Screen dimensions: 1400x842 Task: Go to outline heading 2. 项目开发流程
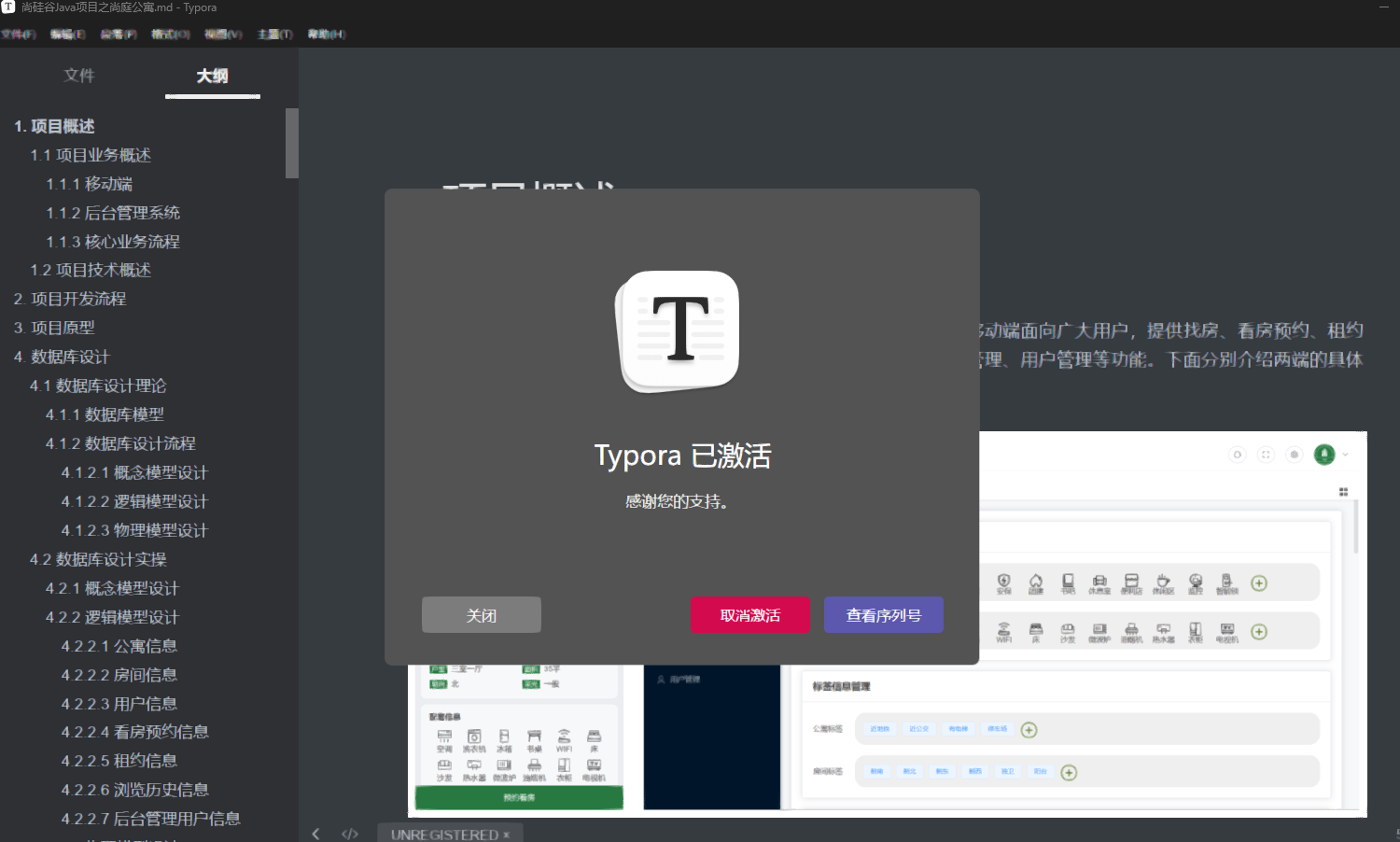(70, 299)
